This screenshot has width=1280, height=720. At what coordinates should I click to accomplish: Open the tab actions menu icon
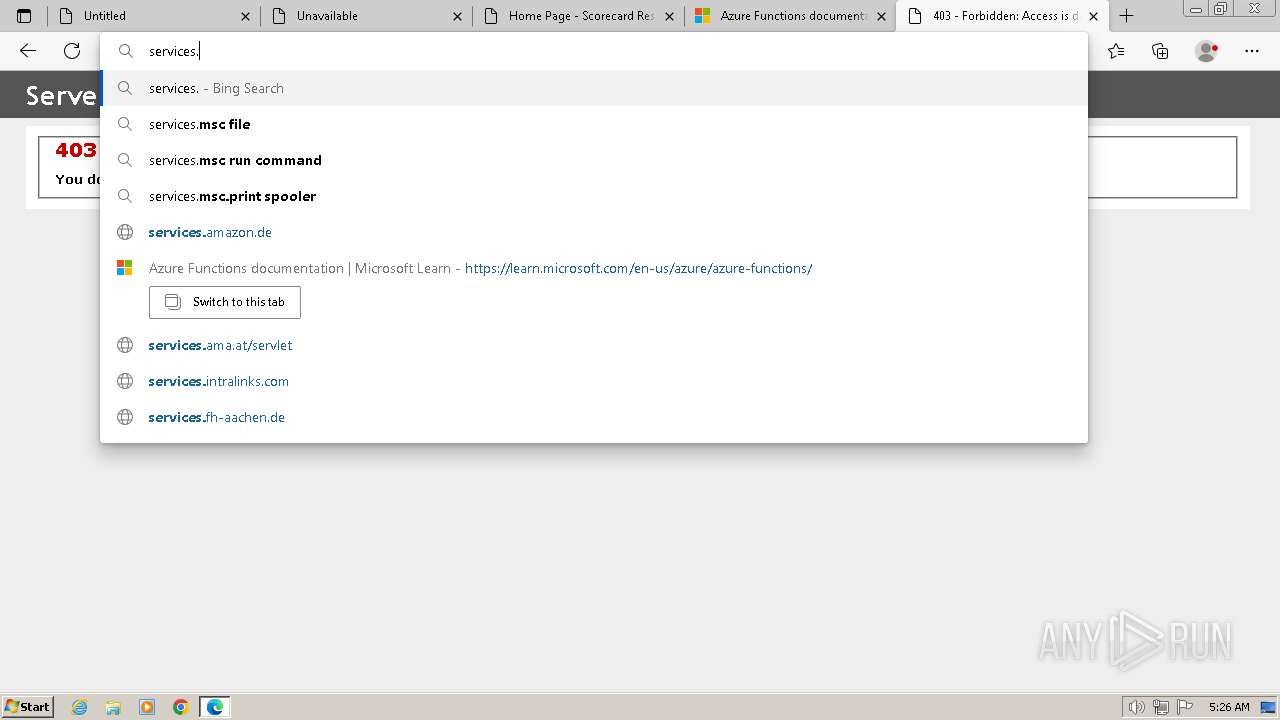[x=24, y=16]
